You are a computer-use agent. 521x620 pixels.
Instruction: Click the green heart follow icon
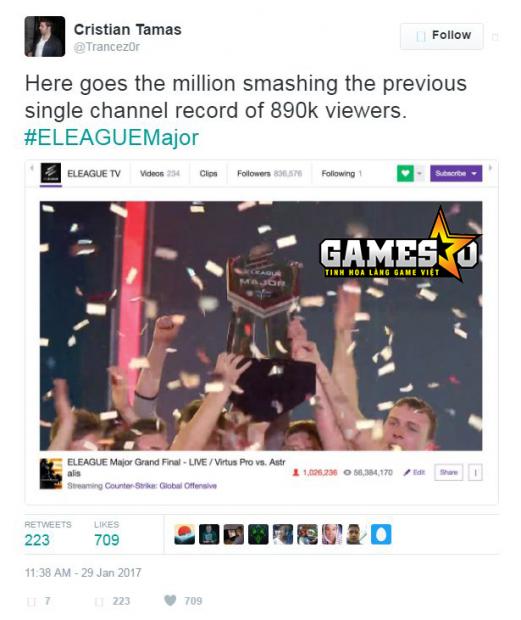tap(405, 173)
